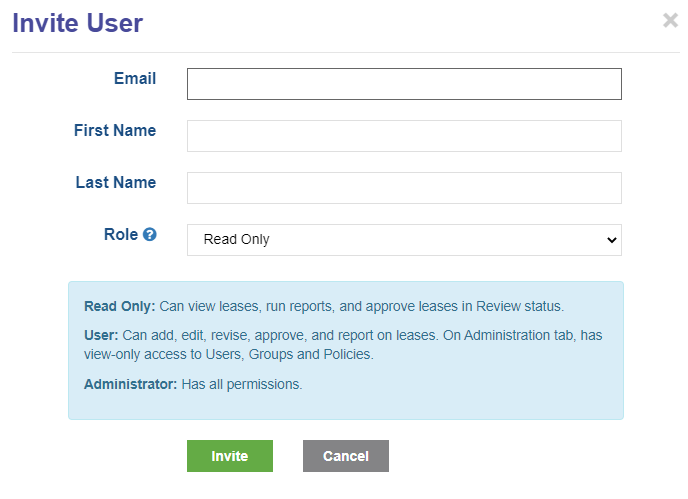Click the Role help question mark icon
688x499 pixels.
(x=150, y=234)
